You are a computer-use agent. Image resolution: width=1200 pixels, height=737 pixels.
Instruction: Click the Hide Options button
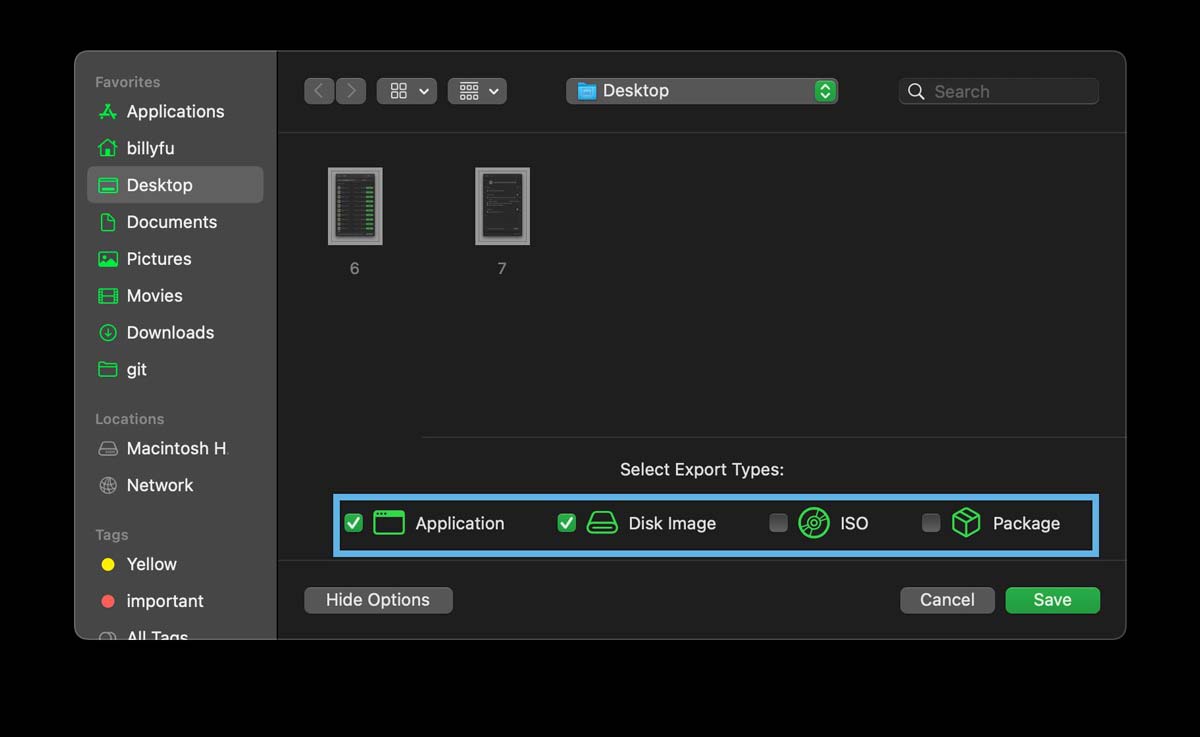pyautogui.click(x=378, y=600)
